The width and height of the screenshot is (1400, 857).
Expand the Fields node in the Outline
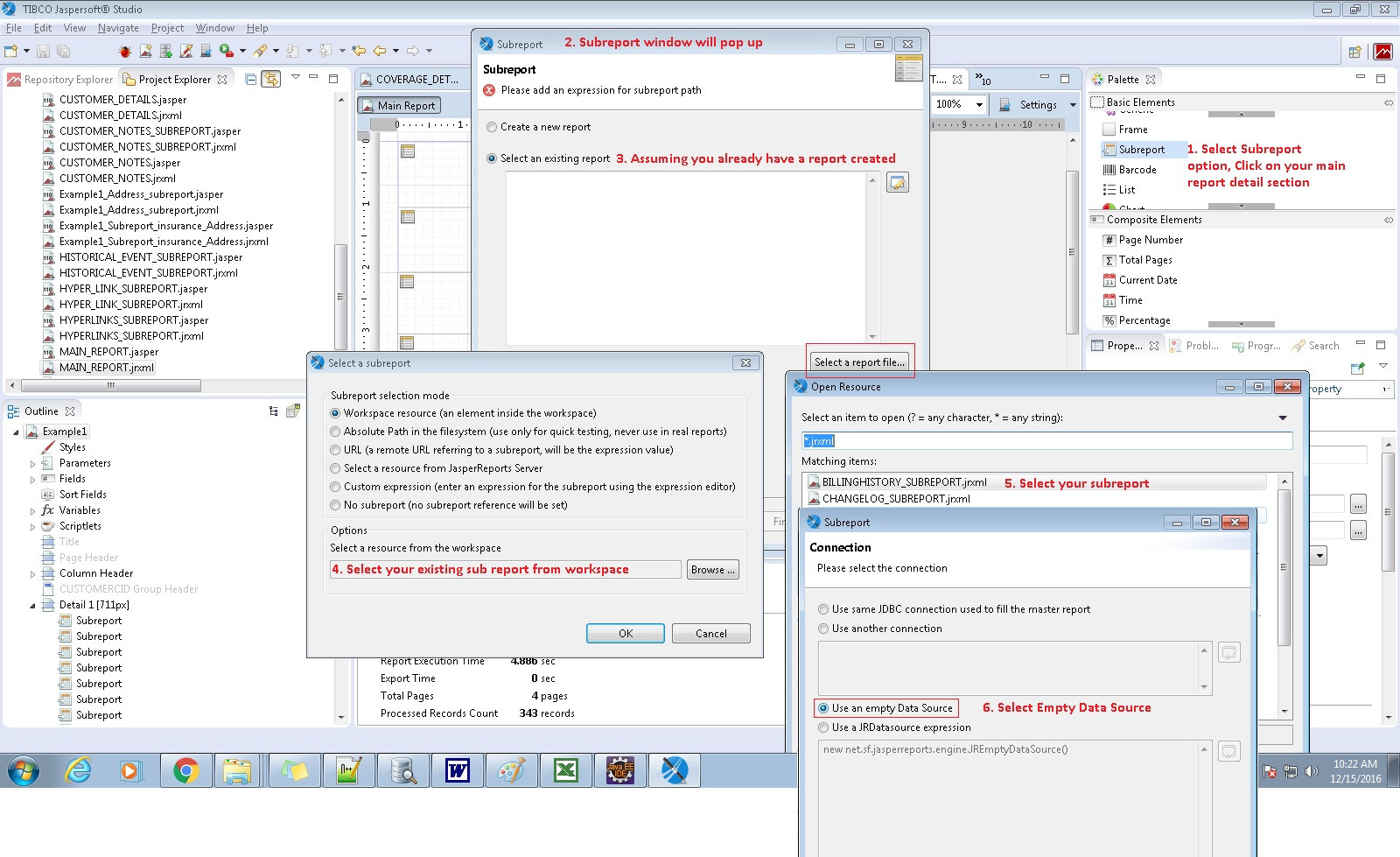[x=33, y=480]
